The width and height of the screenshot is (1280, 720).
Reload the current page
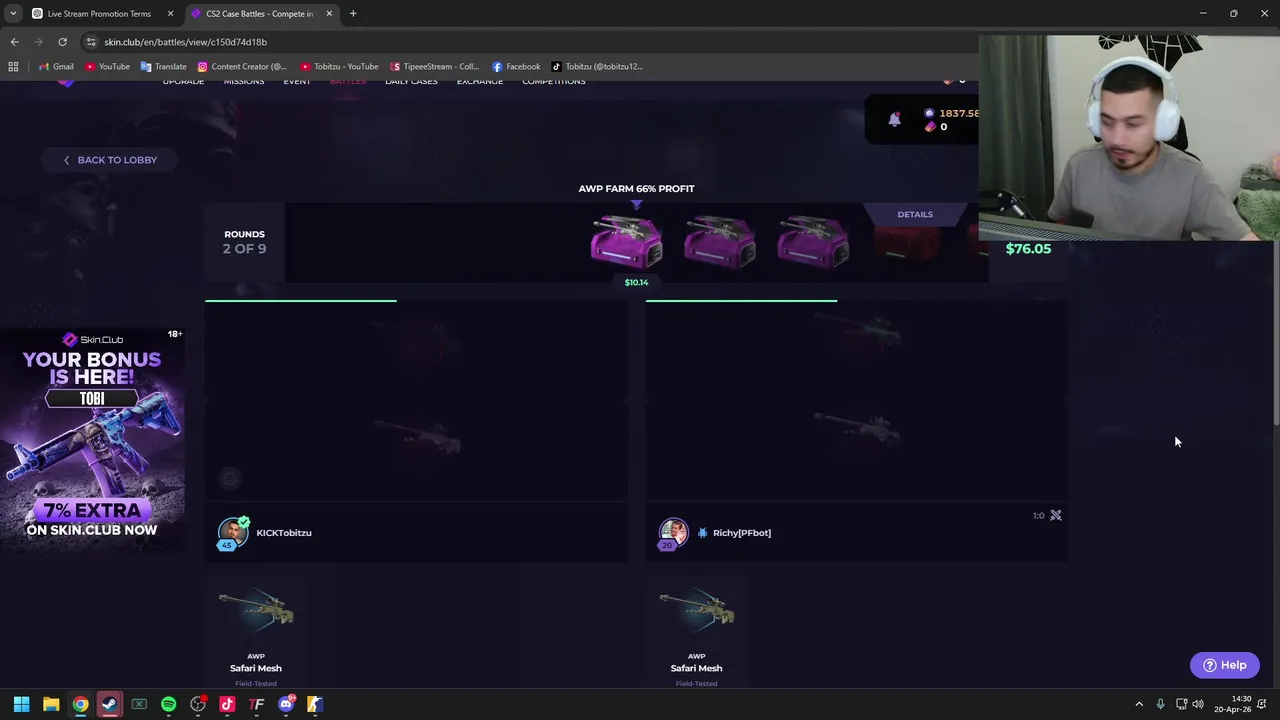tap(62, 42)
